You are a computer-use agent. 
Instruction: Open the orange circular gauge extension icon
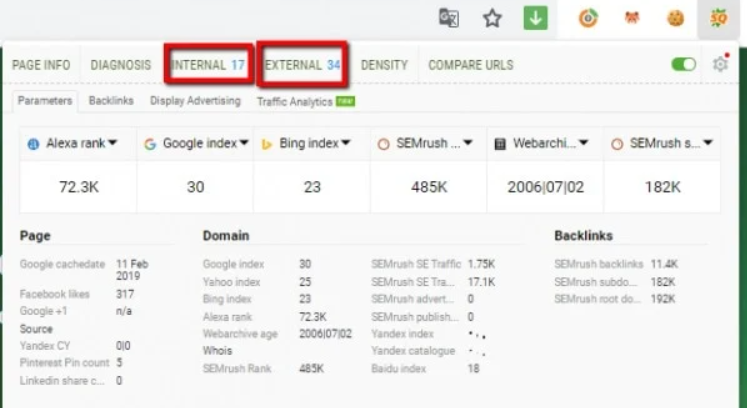pyautogui.click(x=591, y=18)
